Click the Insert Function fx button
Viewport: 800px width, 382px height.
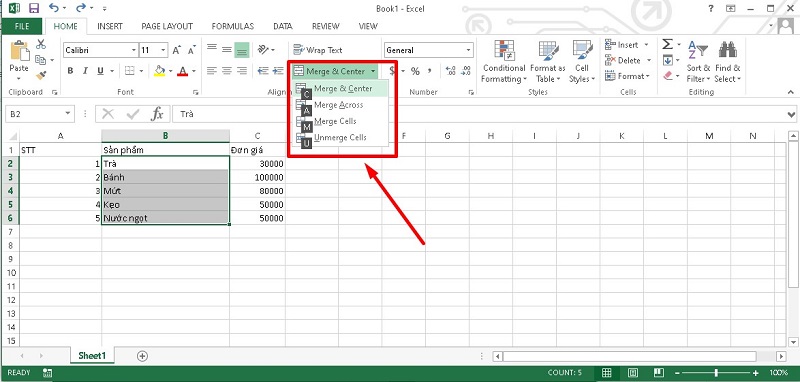157,114
